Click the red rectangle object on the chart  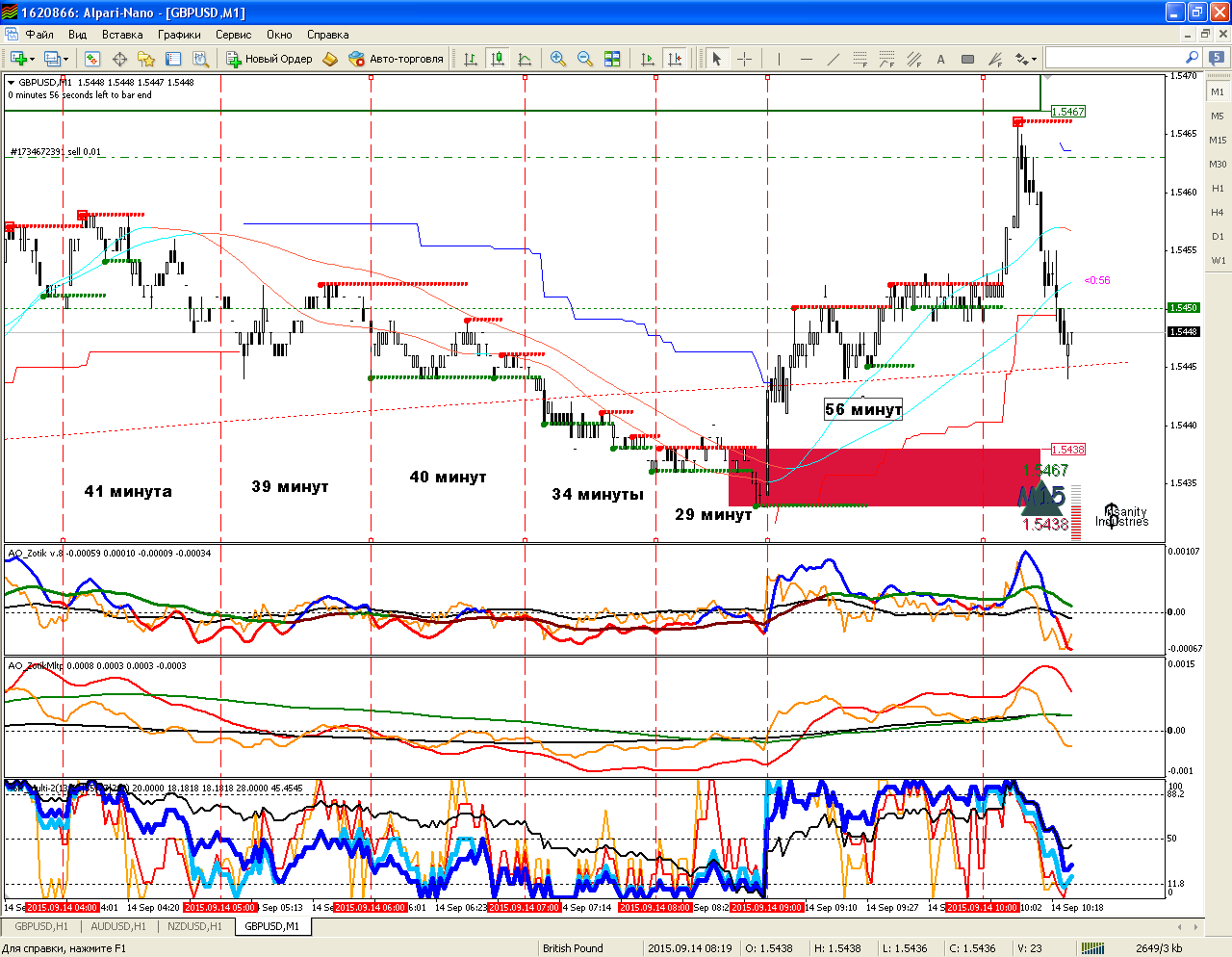(884, 478)
